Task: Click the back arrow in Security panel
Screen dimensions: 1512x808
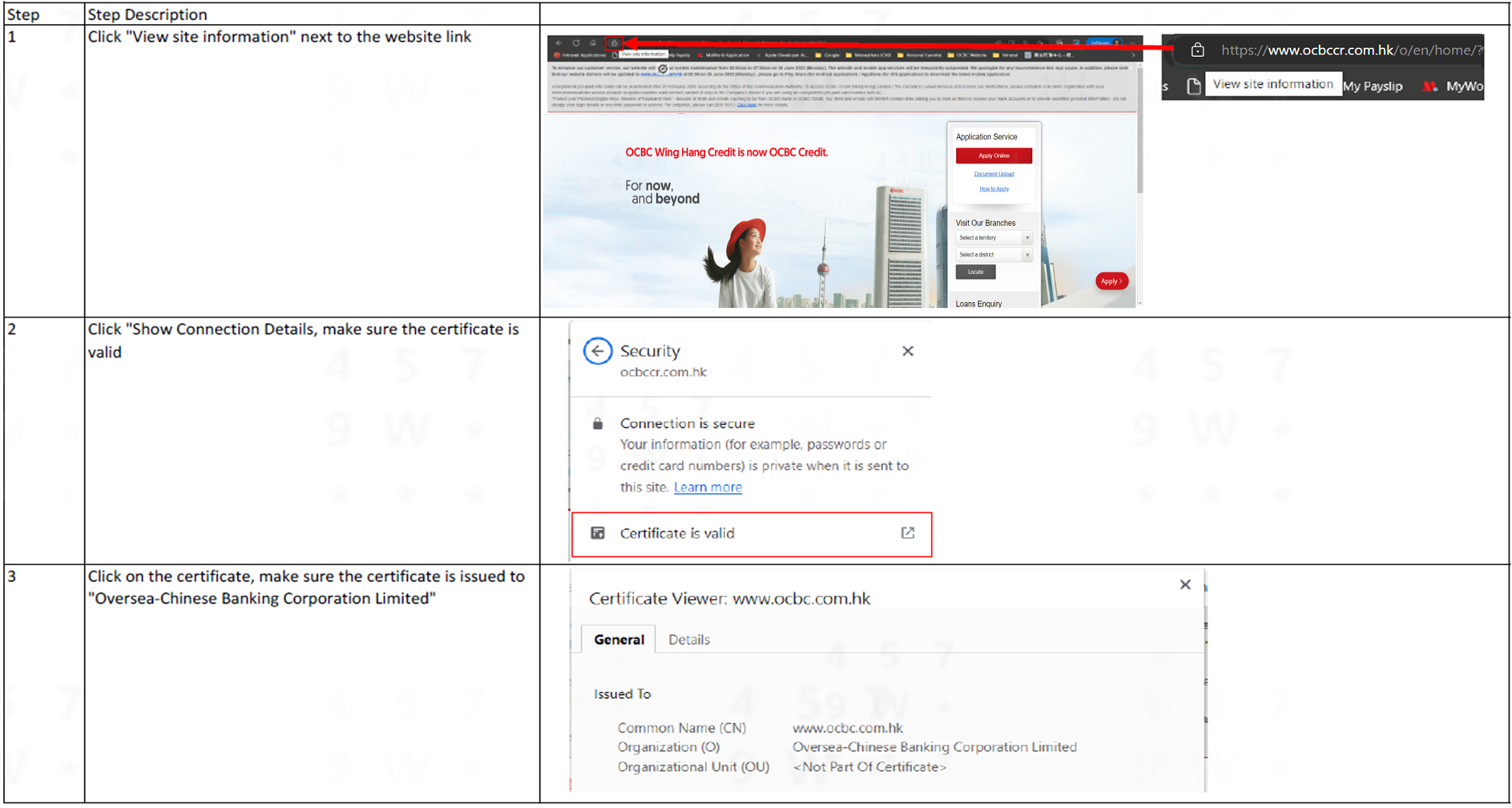Action: click(x=597, y=351)
